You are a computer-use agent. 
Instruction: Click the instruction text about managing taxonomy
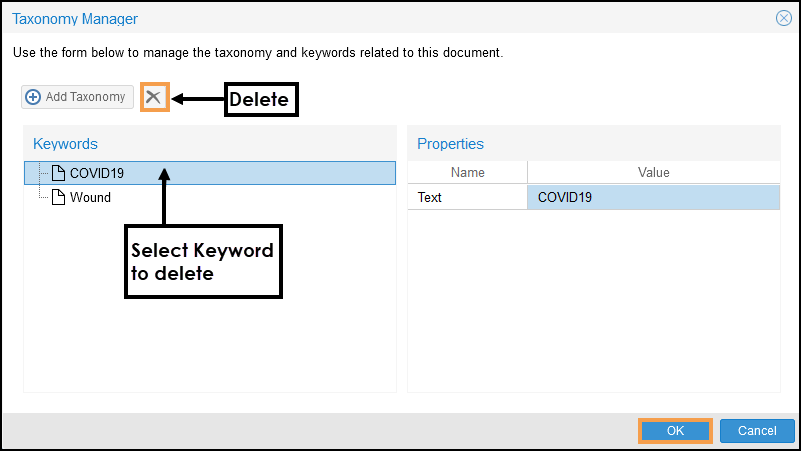(x=257, y=52)
